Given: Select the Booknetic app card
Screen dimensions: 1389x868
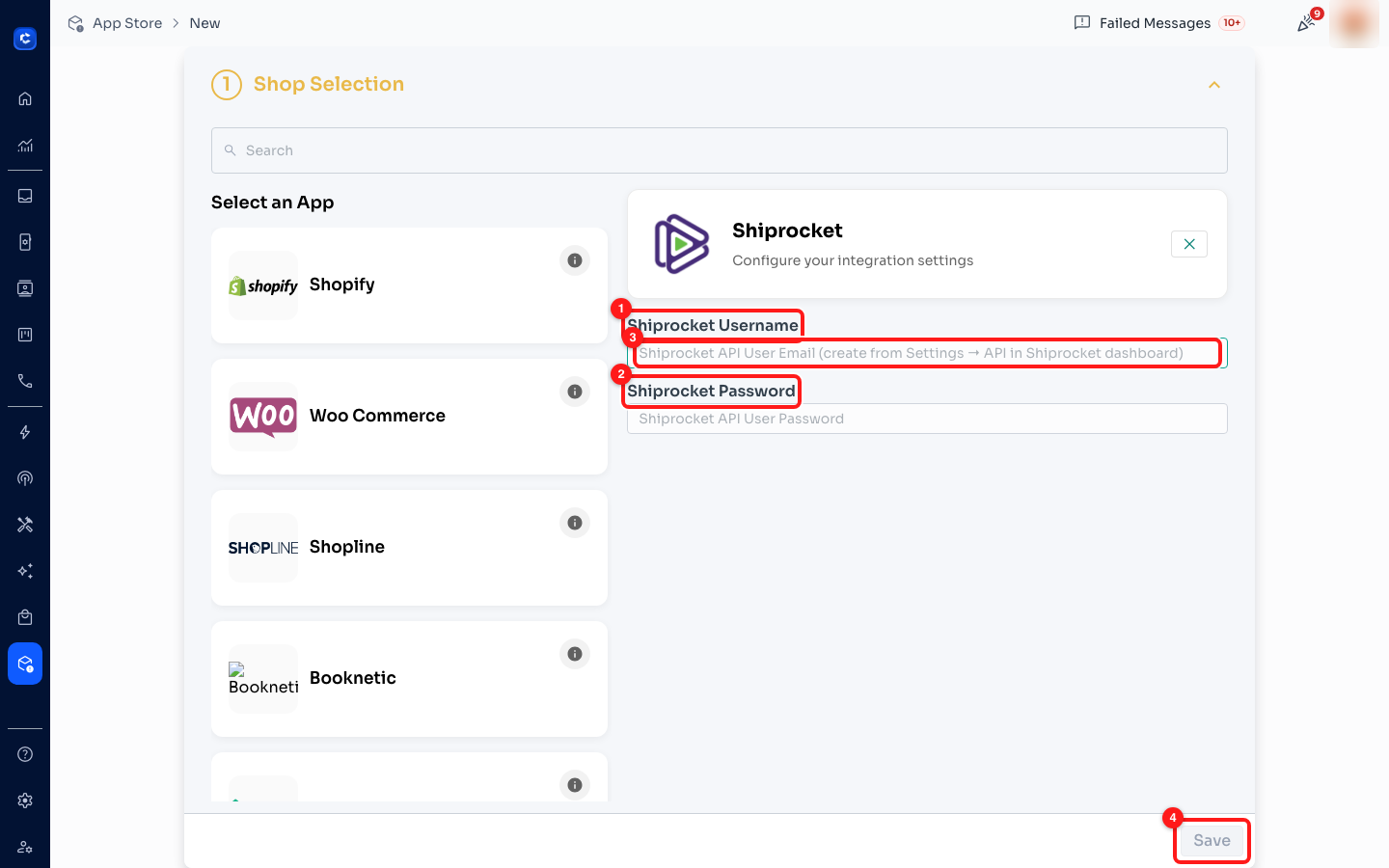Looking at the screenshot, I should [x=409, y=679].
